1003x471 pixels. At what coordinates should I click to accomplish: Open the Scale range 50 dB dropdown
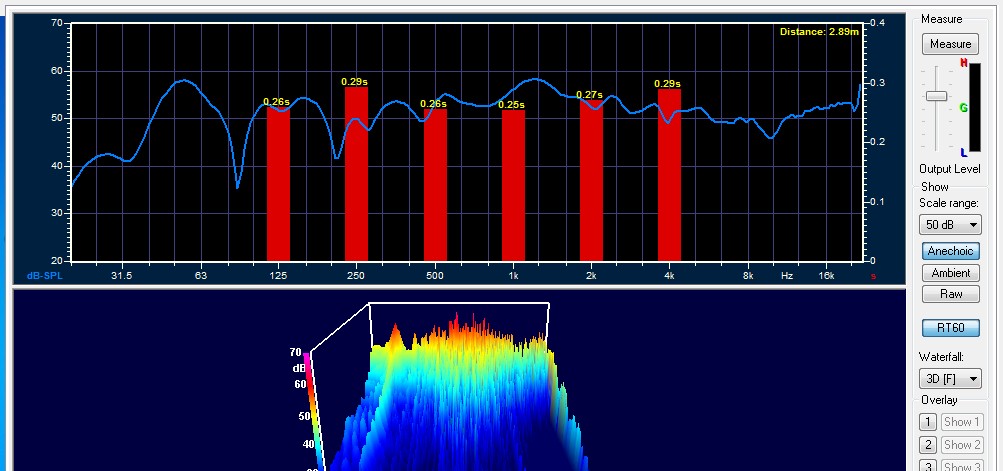[x=950, y=224]
